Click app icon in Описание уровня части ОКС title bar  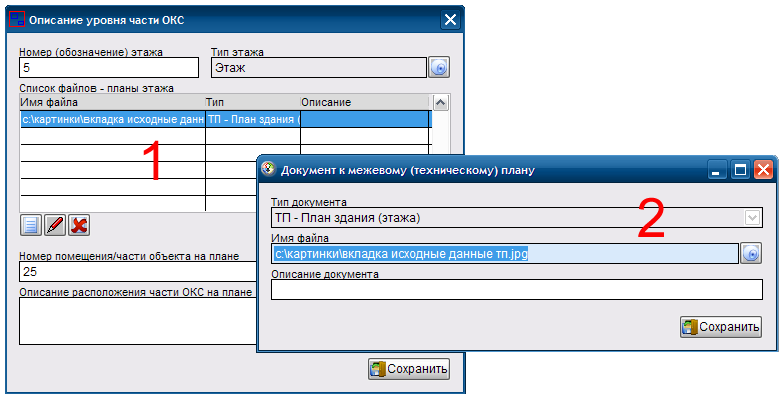tap(17, 20)
